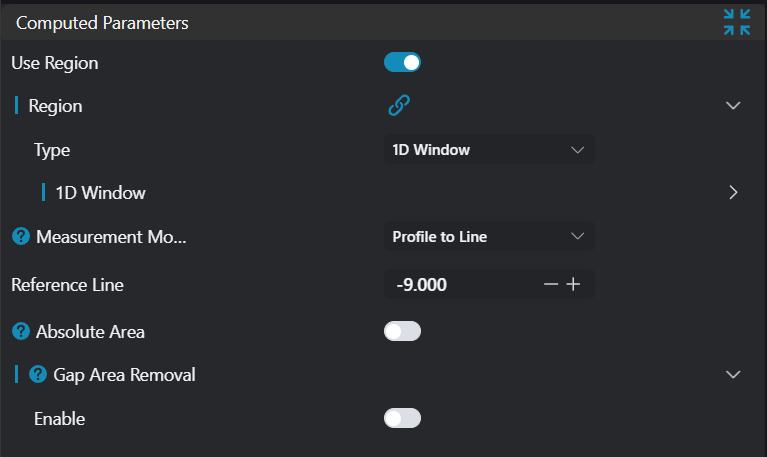Increase Reference Line with plus button
The height and width of the screenshot is (457, 767).
coord(573,285)
